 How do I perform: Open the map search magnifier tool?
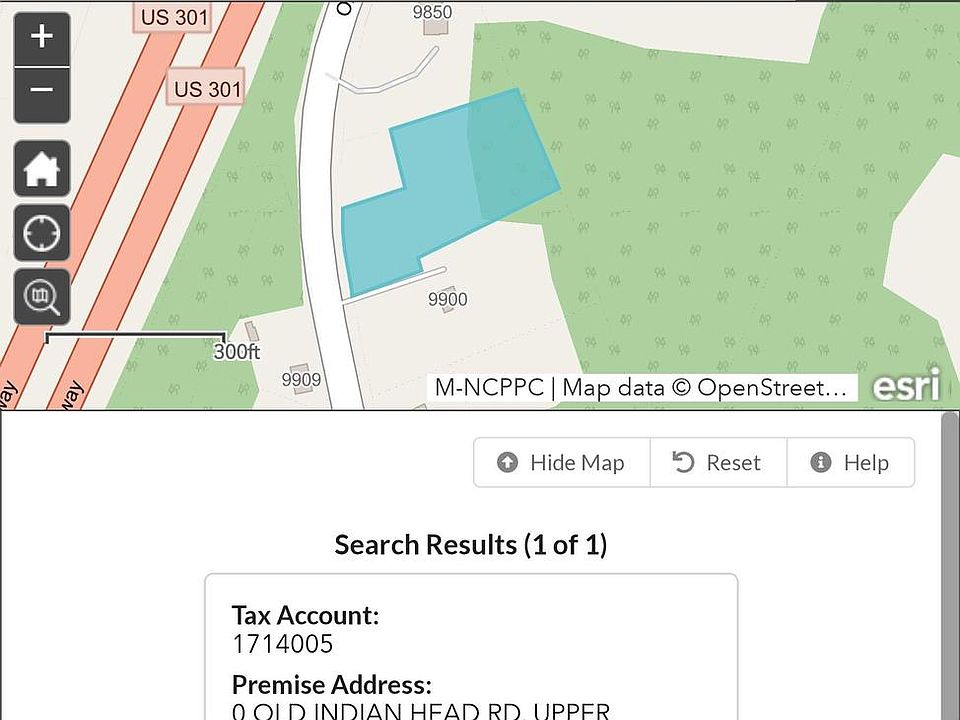[41, 297]
